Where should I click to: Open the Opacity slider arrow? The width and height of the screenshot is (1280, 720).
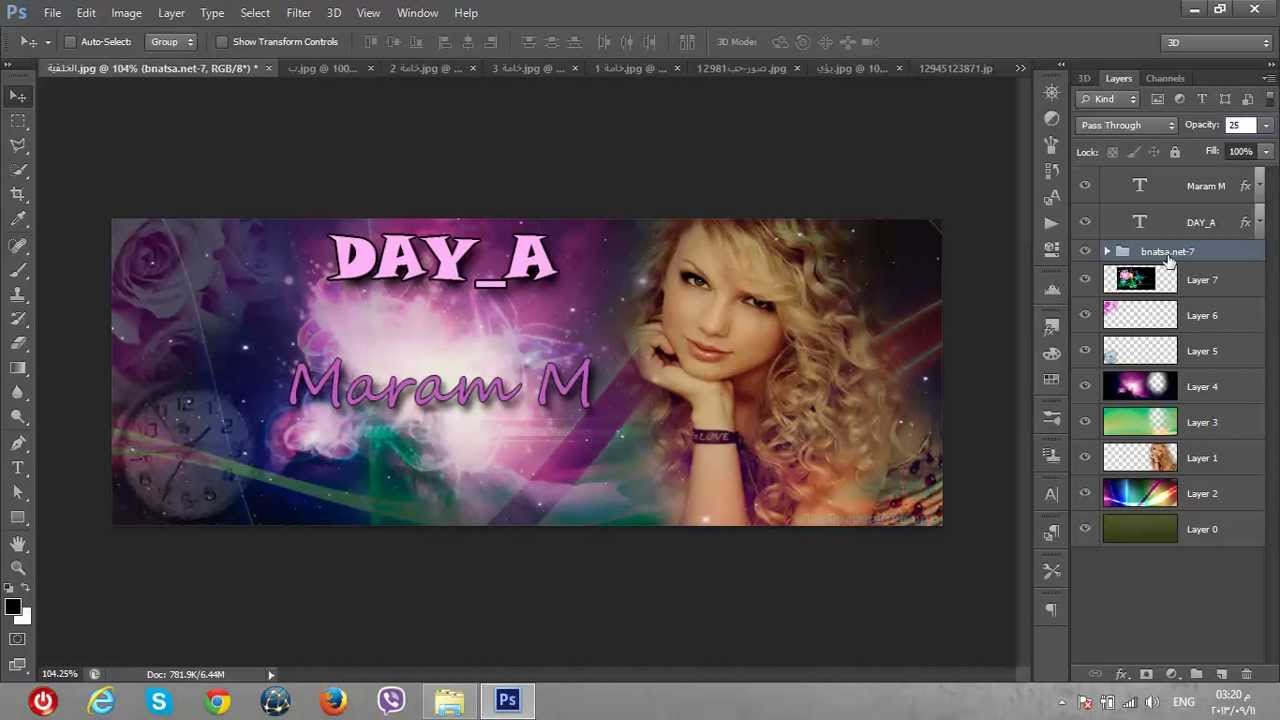[x=1266, y=125]
